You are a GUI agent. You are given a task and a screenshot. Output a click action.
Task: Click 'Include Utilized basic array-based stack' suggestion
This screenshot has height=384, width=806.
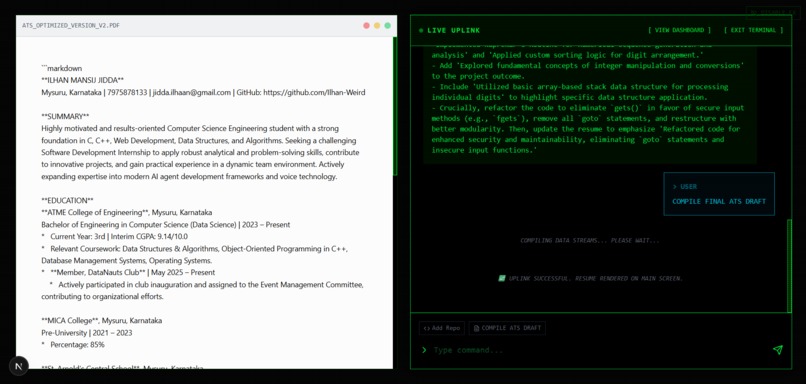coord(580,92)
